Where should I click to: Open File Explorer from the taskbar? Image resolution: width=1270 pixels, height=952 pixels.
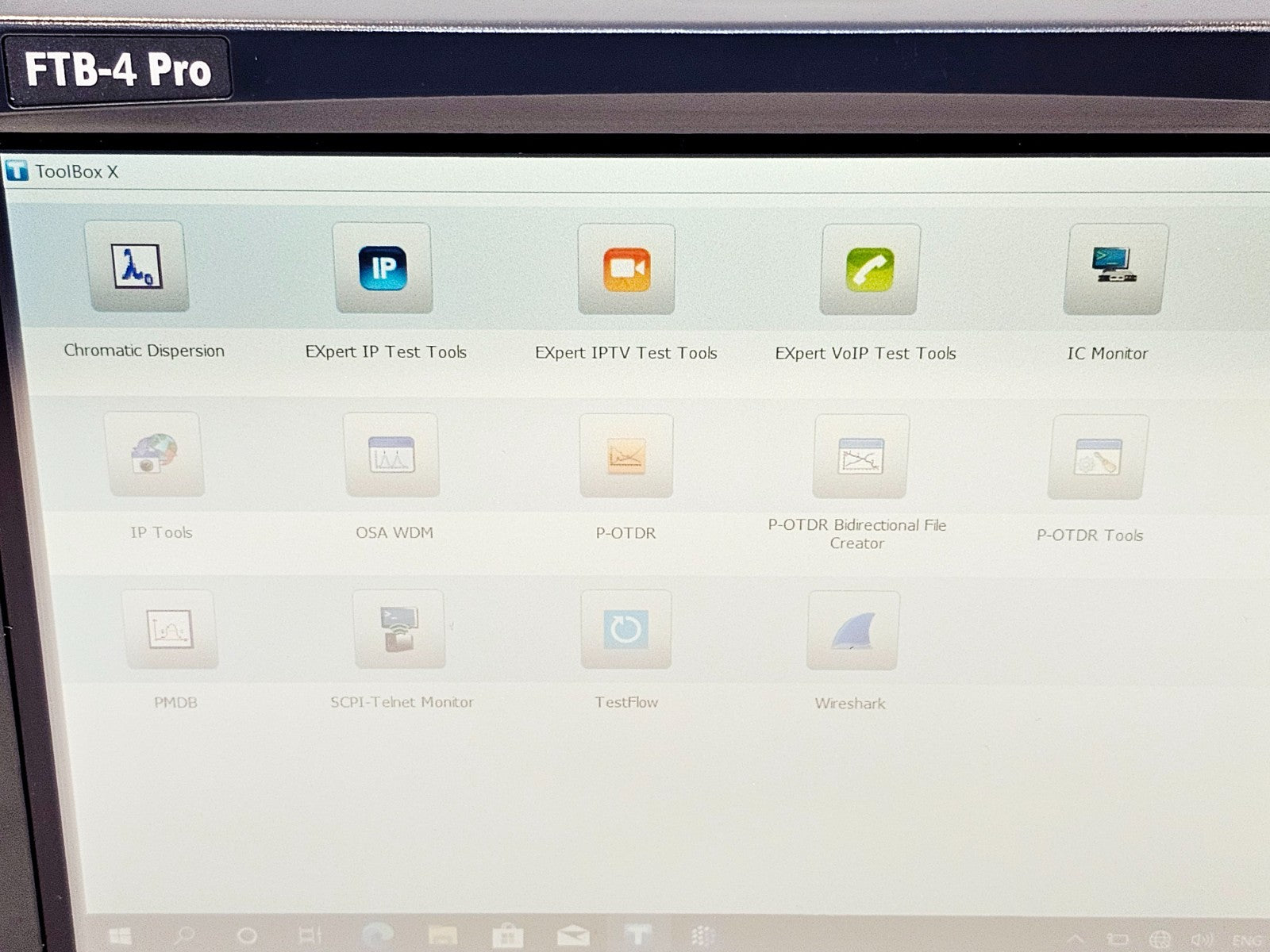[443, 937]
